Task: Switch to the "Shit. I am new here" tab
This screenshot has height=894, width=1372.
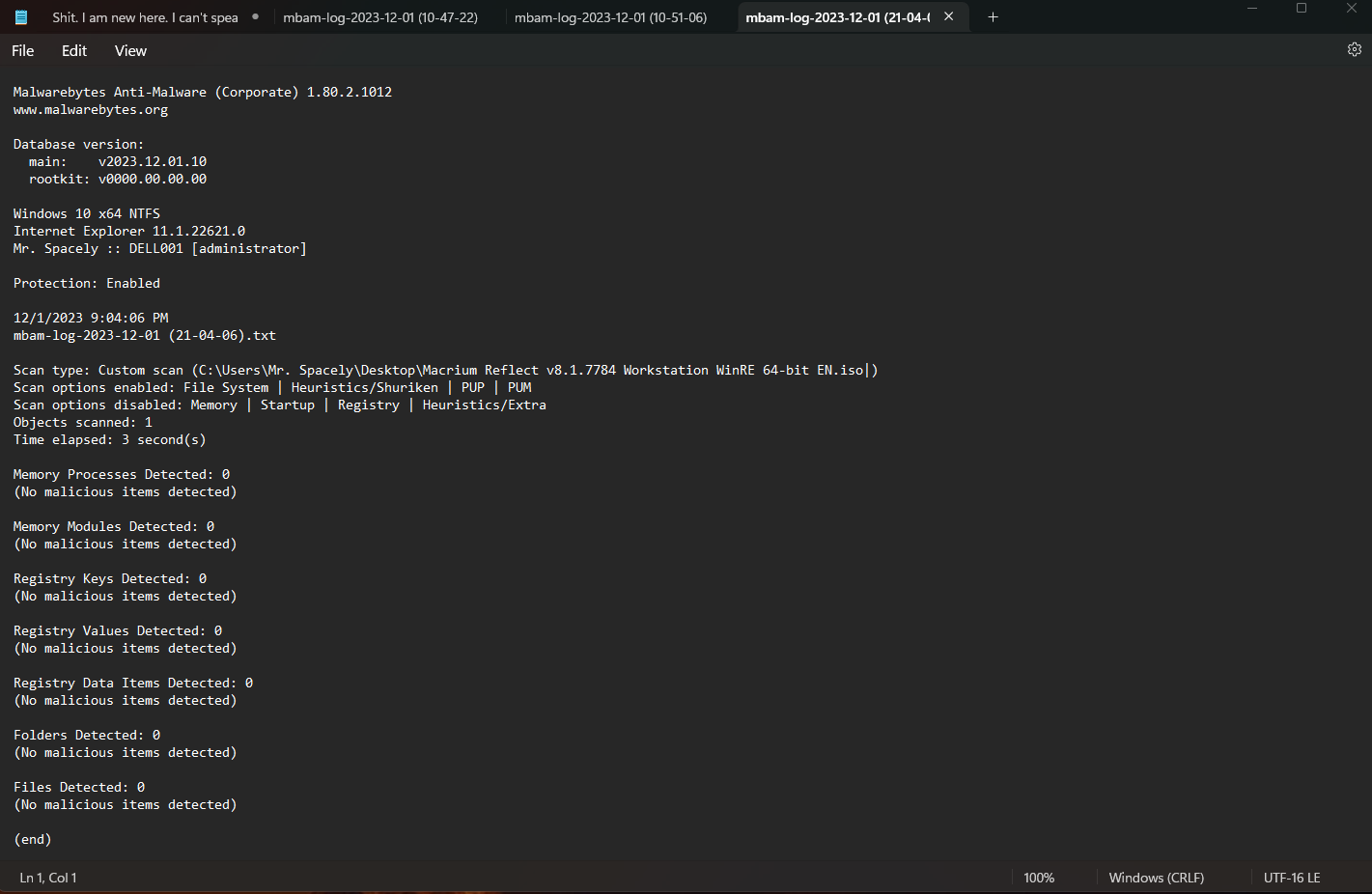Action: pos(145,17)
